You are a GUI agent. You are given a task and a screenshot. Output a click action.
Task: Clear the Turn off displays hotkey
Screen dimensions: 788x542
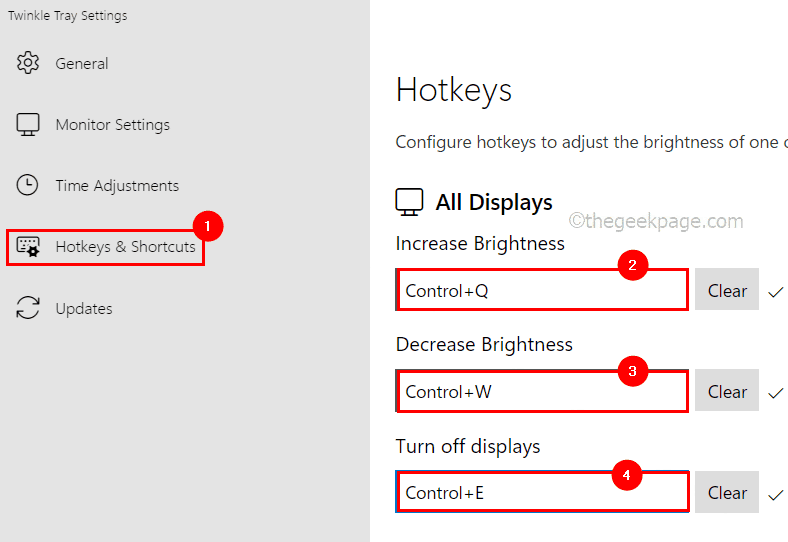(727, 493)
